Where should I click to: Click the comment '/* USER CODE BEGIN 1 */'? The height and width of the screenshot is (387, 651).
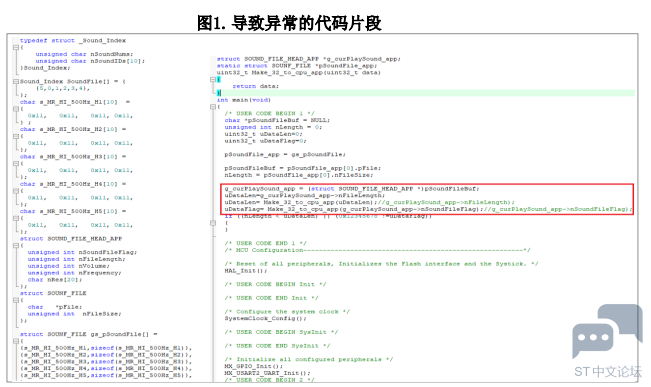(270, 113)
